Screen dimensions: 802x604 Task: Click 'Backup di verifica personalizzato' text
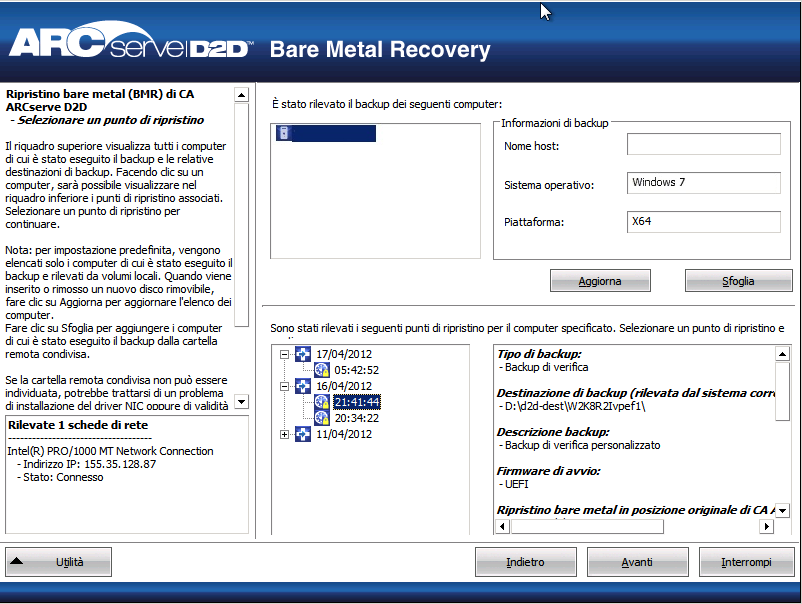[x=583, y=445]
